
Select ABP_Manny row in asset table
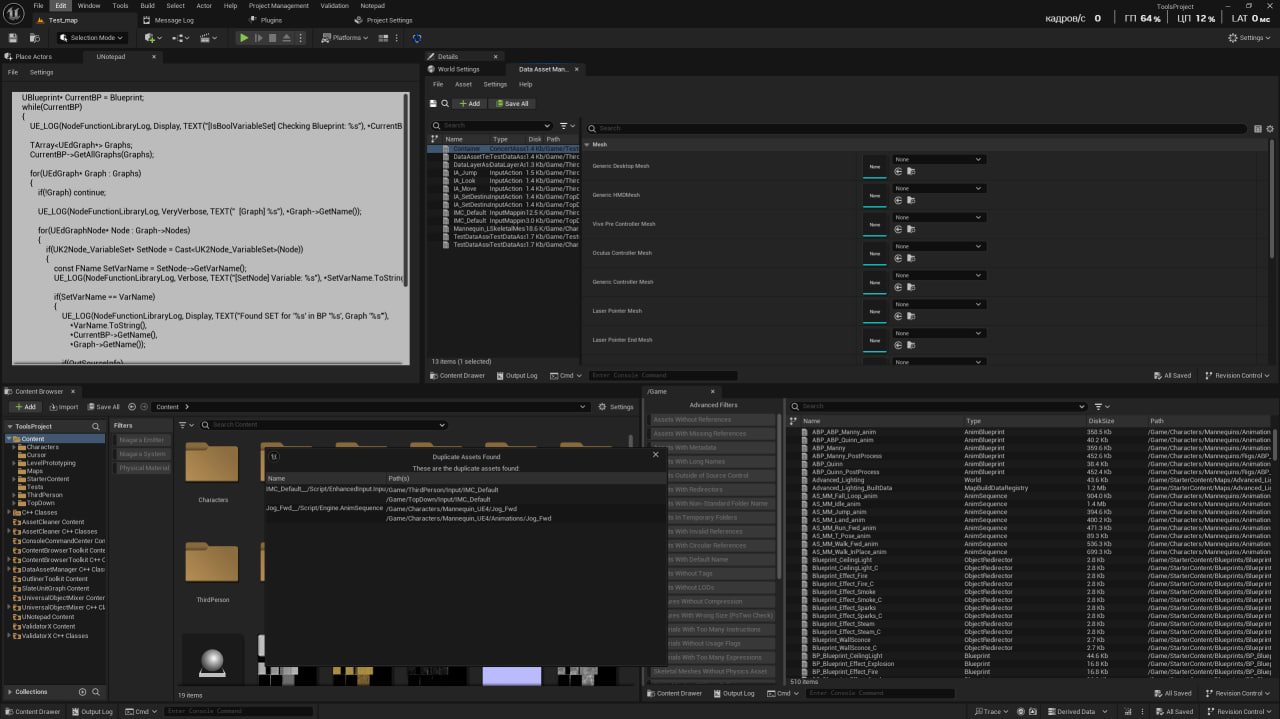pos(1030,448)
